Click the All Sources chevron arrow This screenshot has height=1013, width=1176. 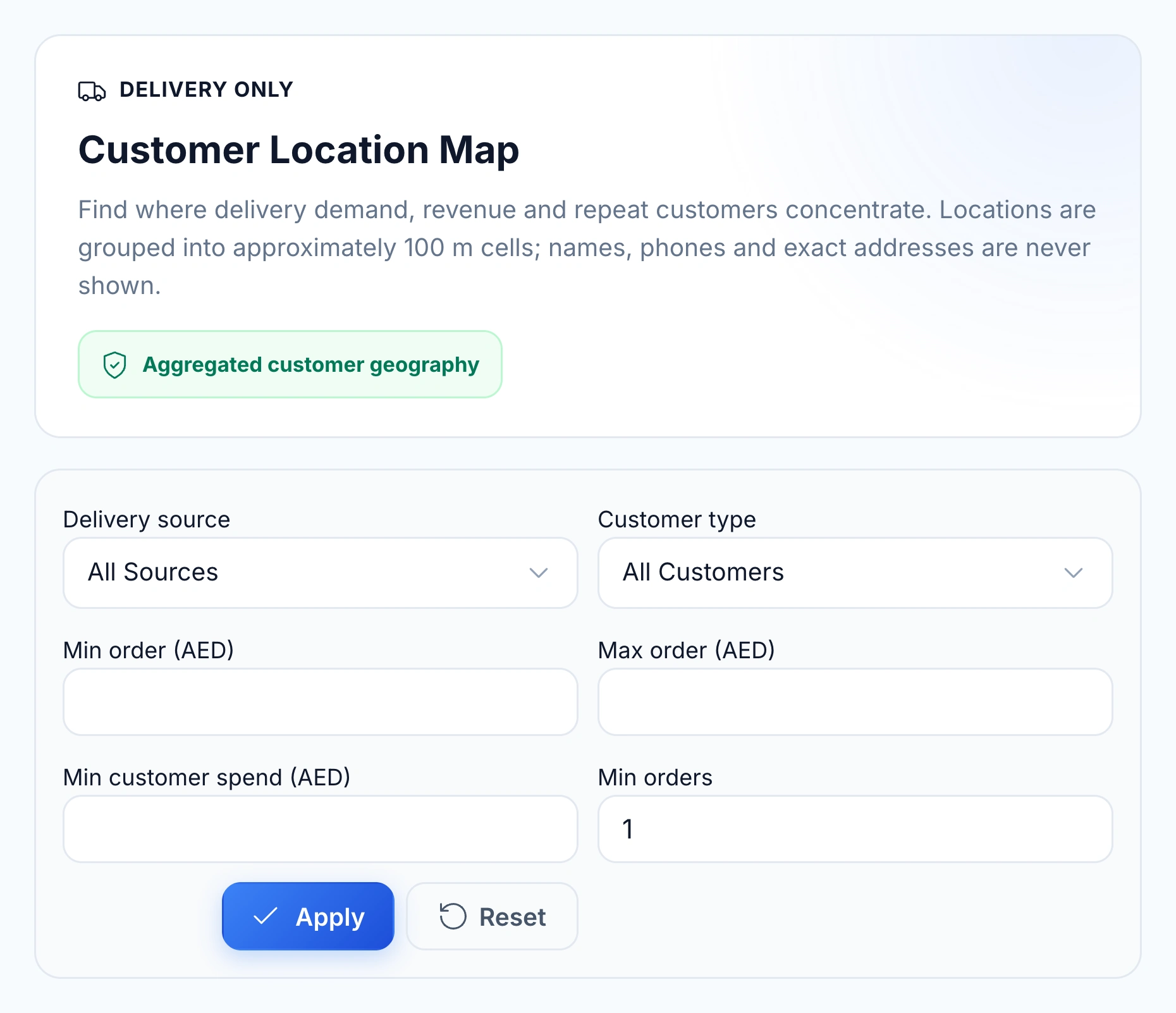point(539,573)
